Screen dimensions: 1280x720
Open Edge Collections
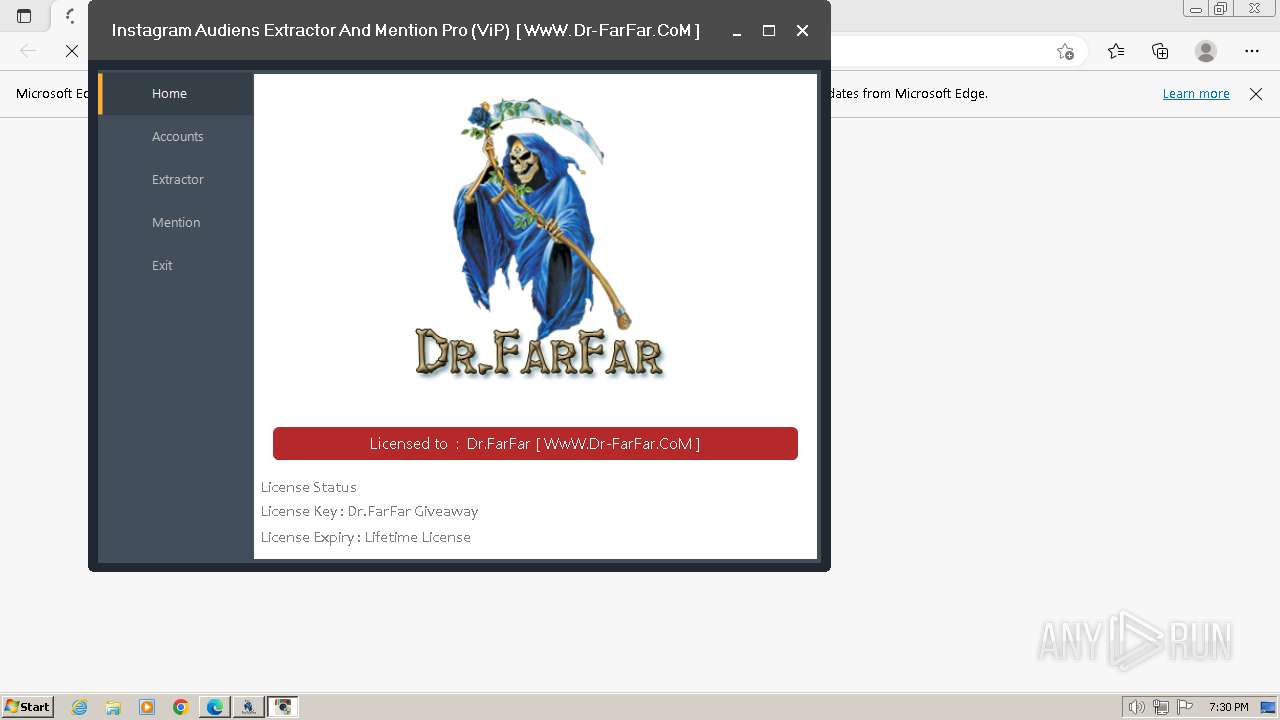[1160, 51]
